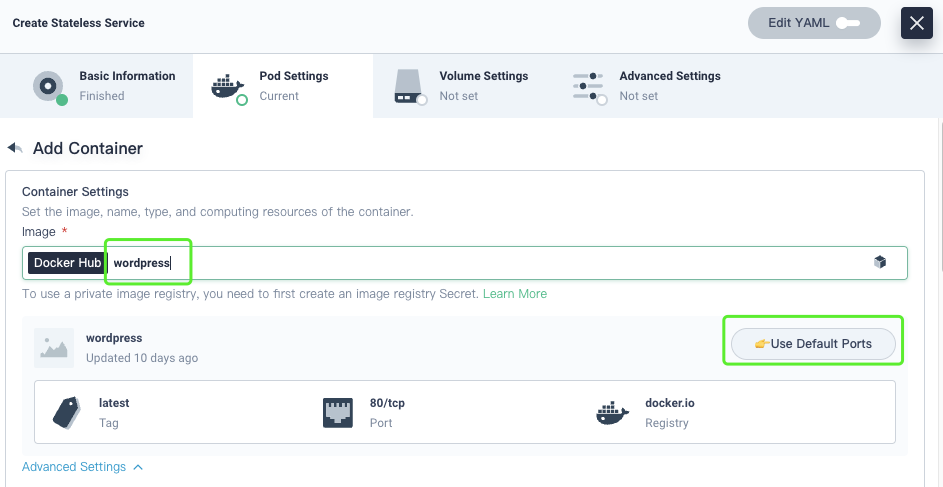Click the docker.io registry whale icon
943x487 pixels.
611,412
